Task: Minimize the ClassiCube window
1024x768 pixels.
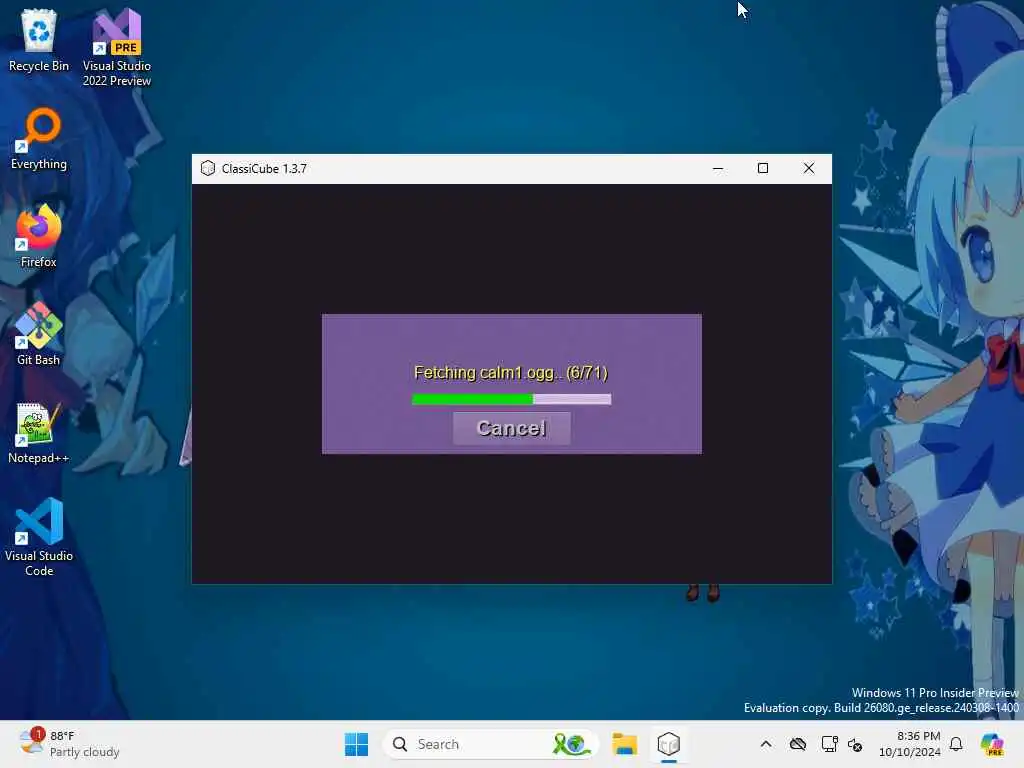Action: (718, 168)
